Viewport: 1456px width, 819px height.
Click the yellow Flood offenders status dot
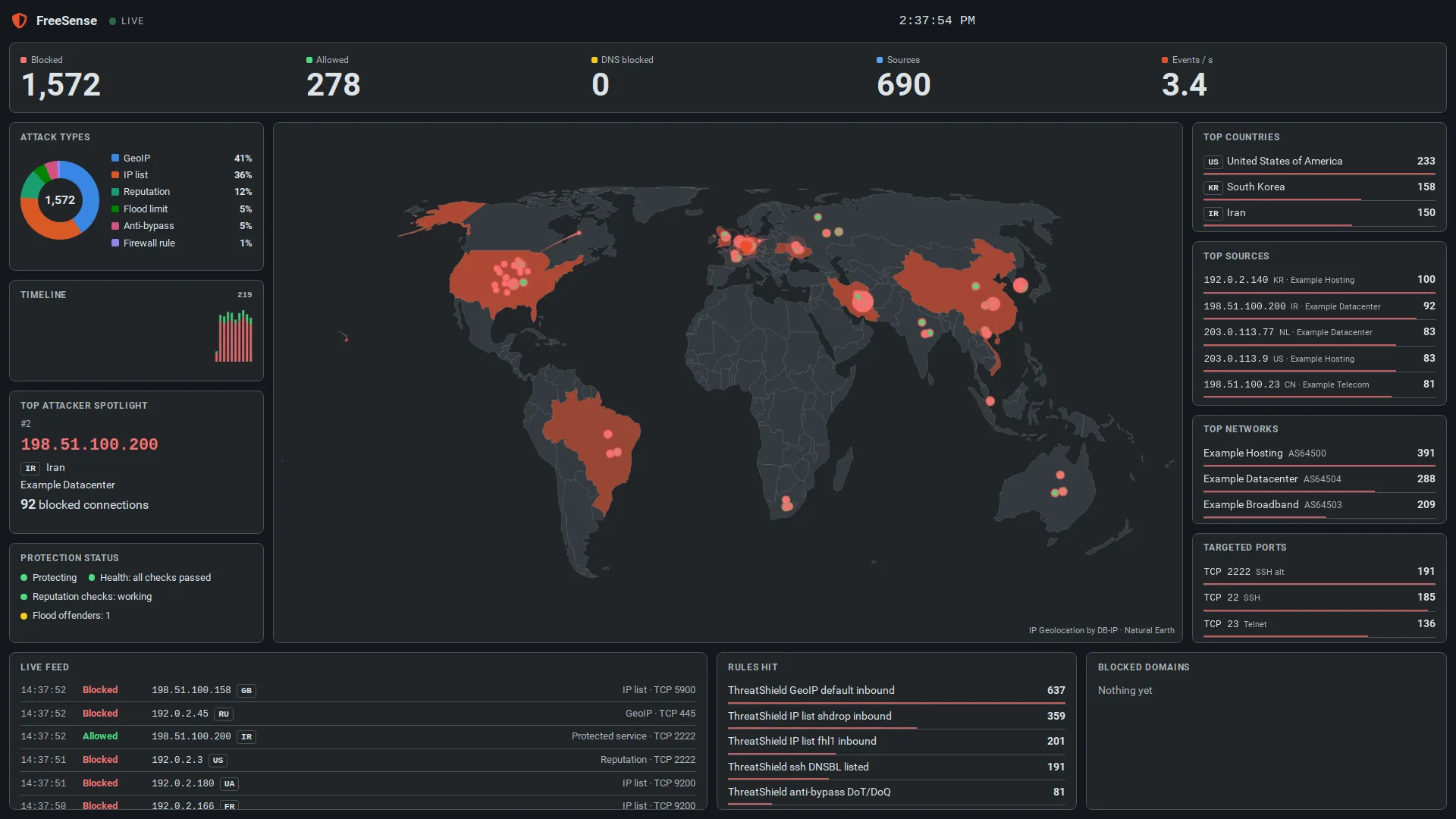coord(24,616)
